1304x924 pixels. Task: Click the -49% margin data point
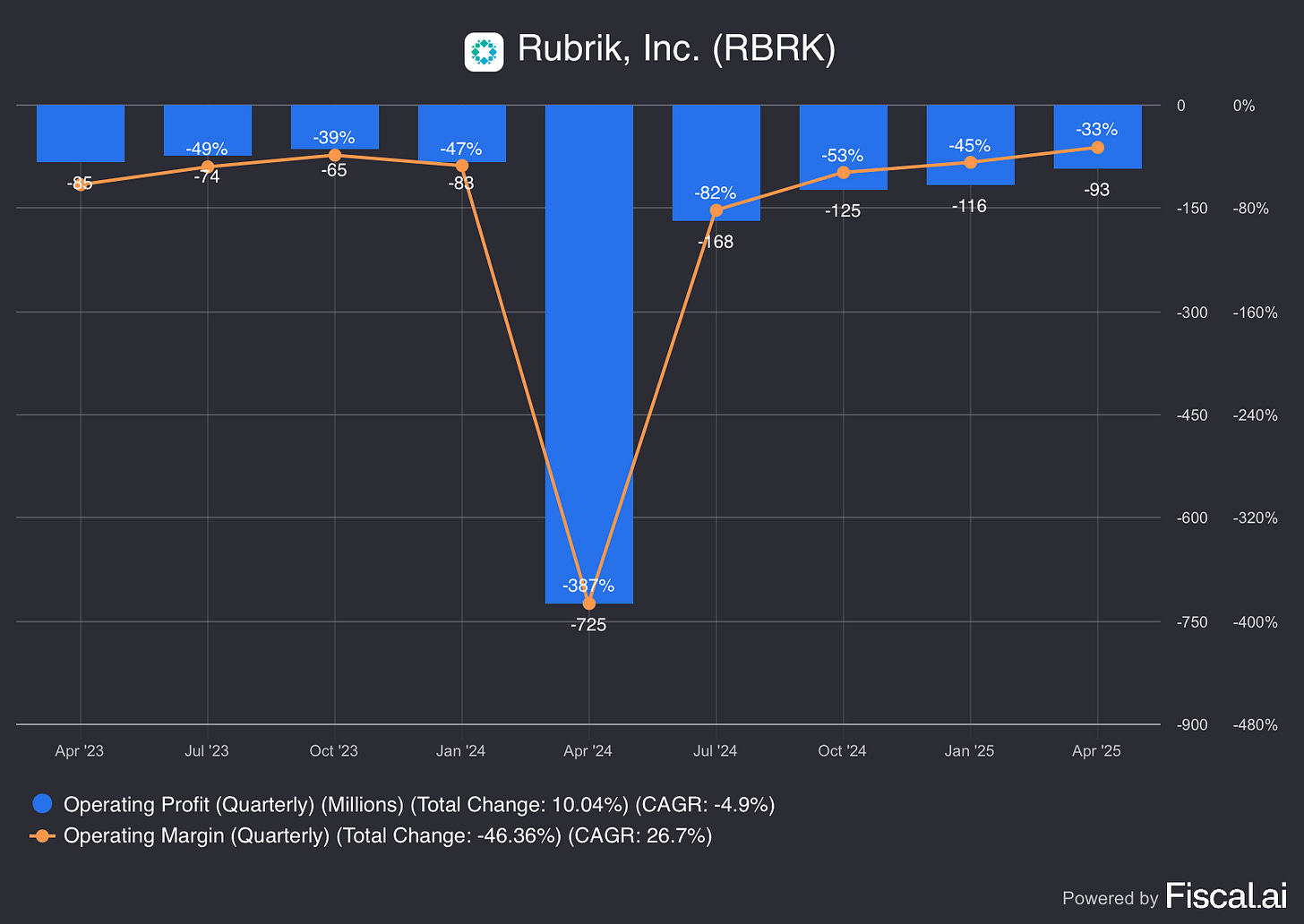(207, 167)
